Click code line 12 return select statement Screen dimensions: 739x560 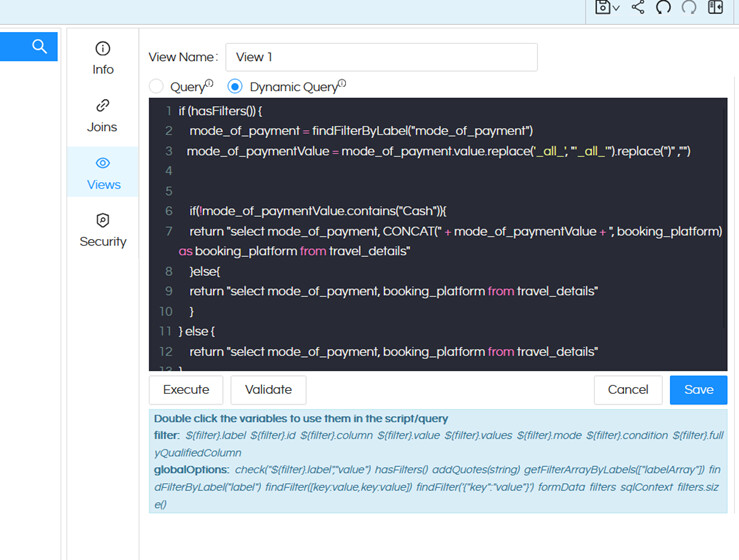coord(394,352)
